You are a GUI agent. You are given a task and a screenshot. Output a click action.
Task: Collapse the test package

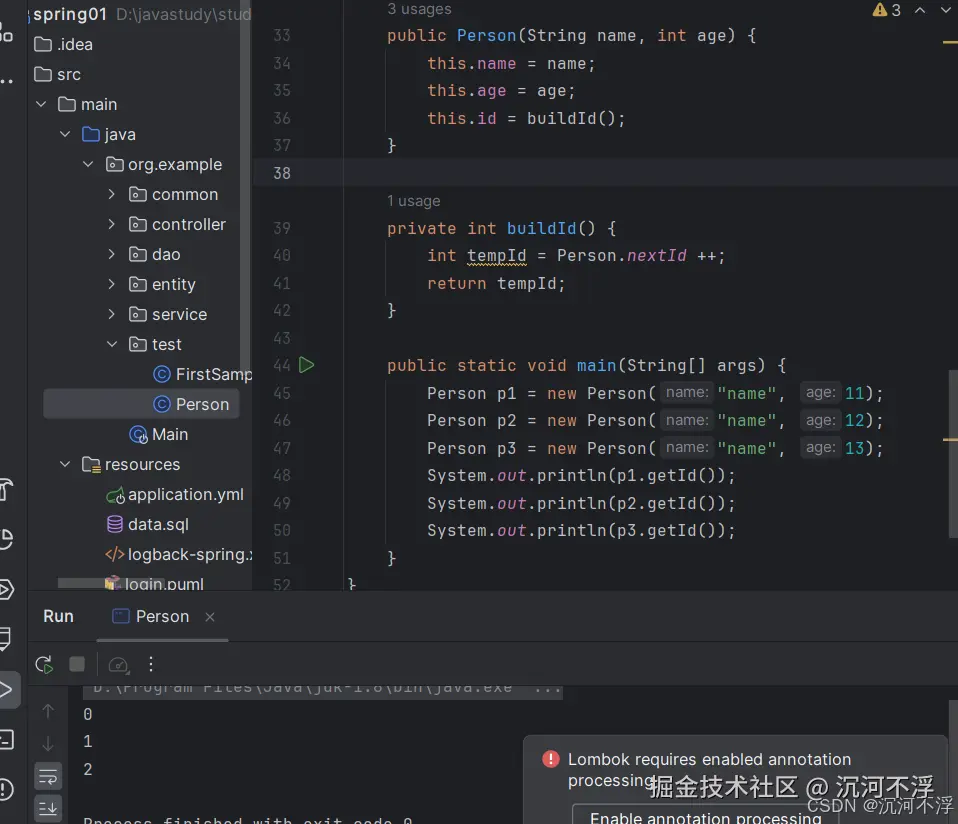[112, 344]
